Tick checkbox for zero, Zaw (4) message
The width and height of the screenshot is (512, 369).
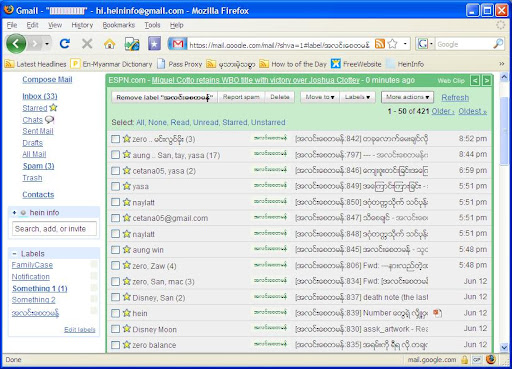(115, 266)
